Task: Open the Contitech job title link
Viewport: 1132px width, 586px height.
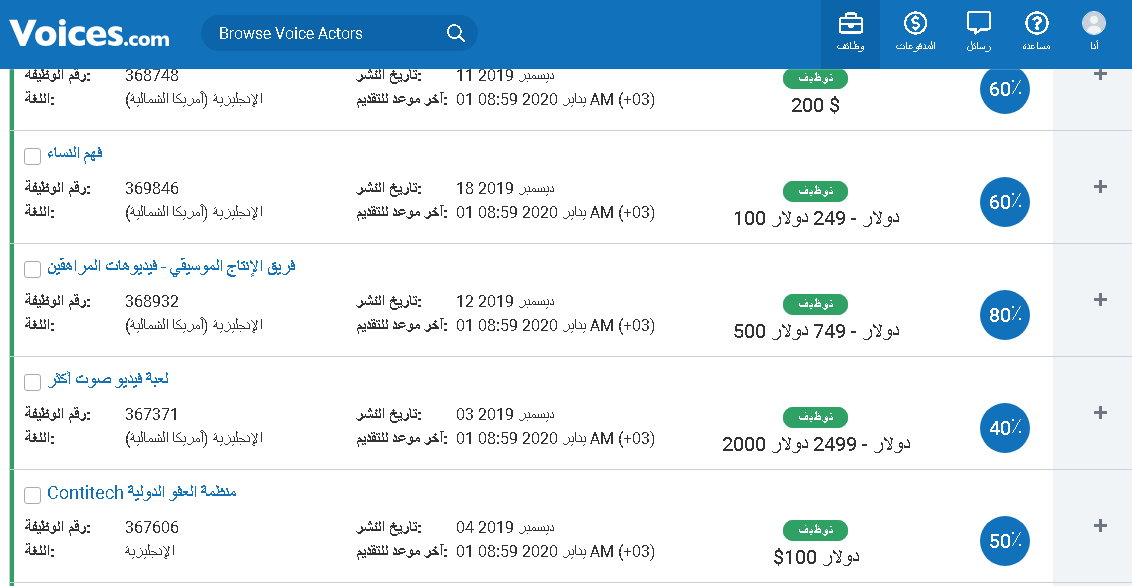Action: click(x=141, y=493)
